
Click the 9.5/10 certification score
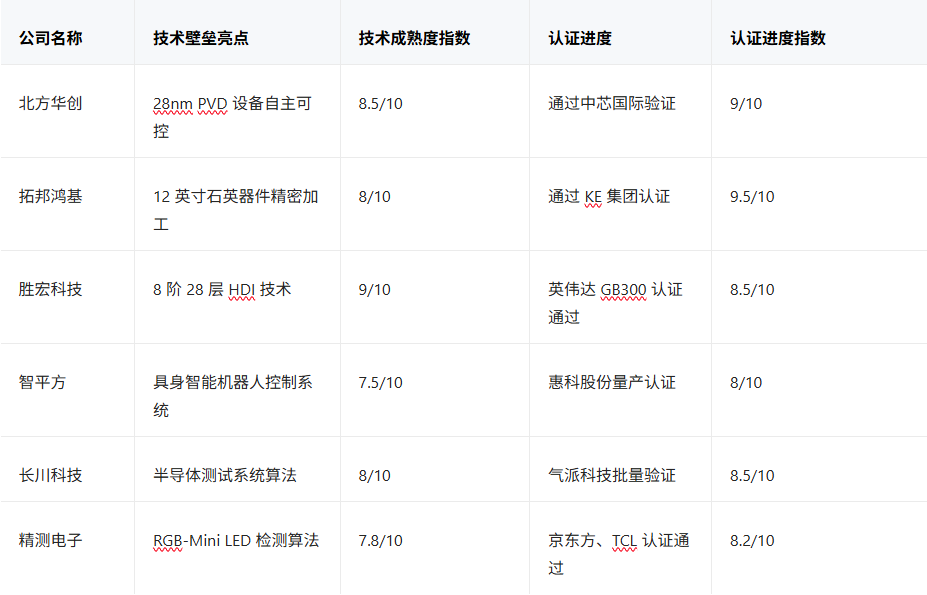752,196
